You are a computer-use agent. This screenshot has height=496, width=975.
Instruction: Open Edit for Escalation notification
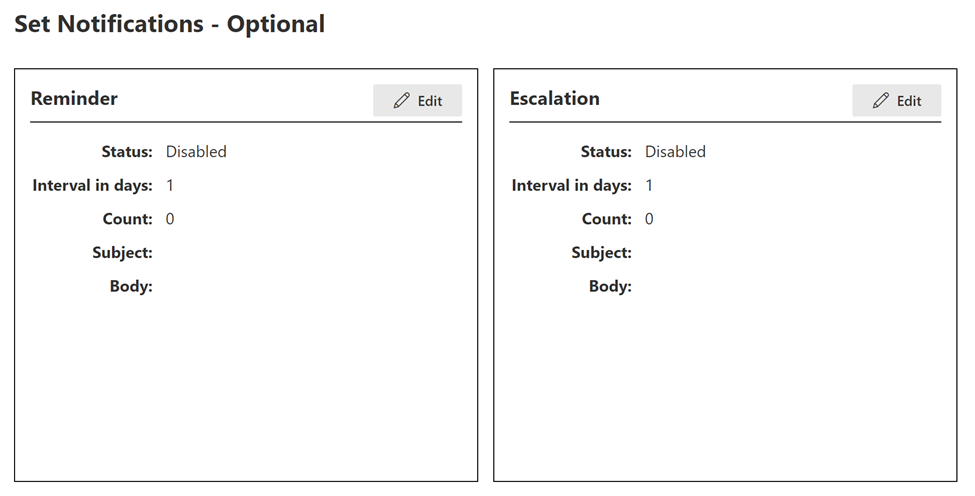click(897, 101)
